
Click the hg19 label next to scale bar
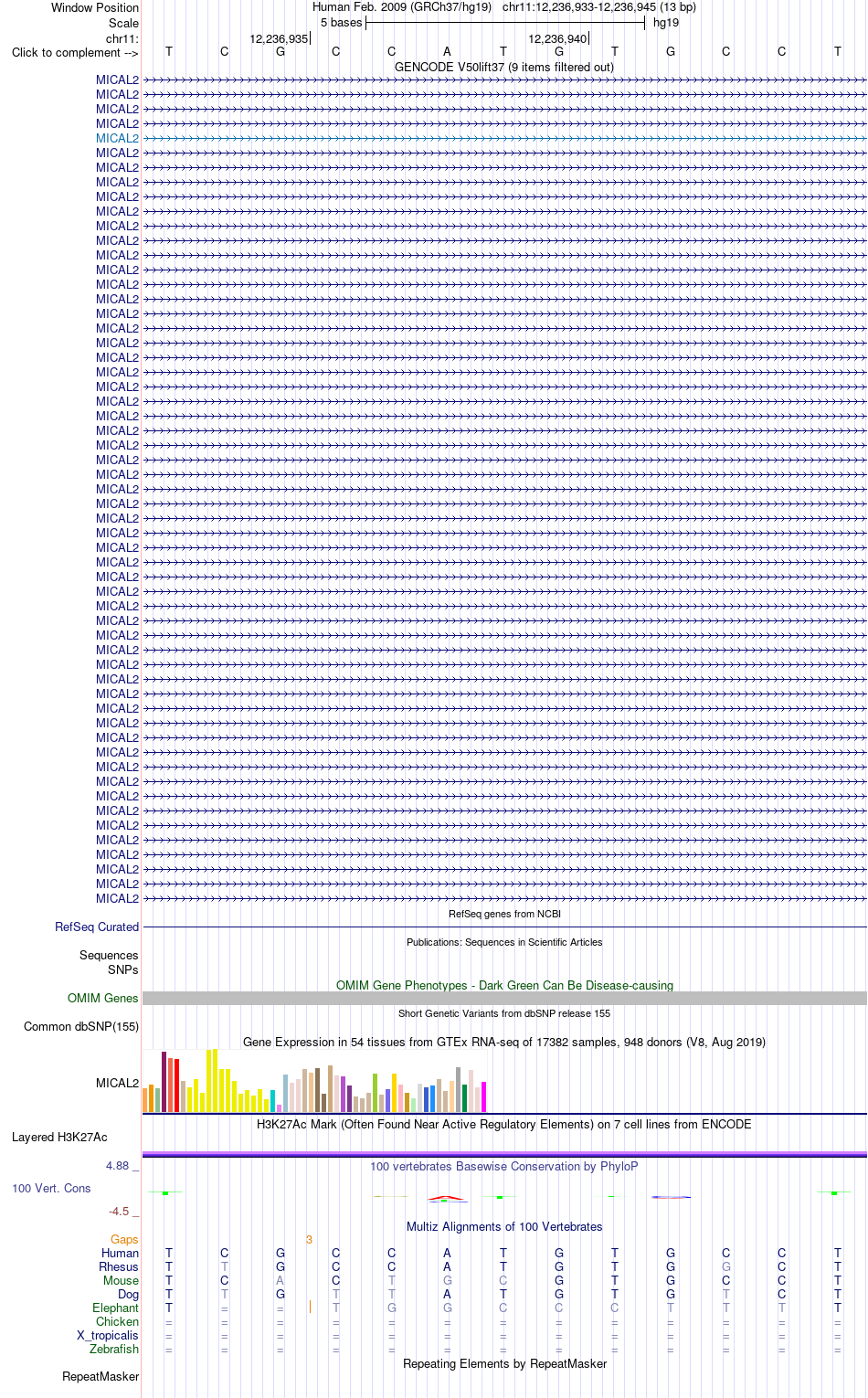click(x=666, y=22)
